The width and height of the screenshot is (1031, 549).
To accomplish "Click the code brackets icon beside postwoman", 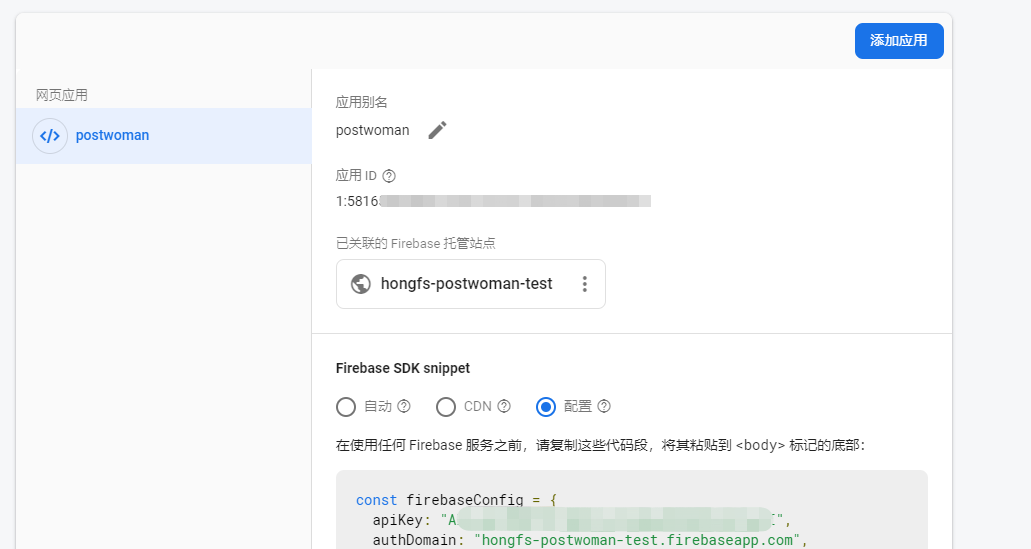I will click(50, 136).
